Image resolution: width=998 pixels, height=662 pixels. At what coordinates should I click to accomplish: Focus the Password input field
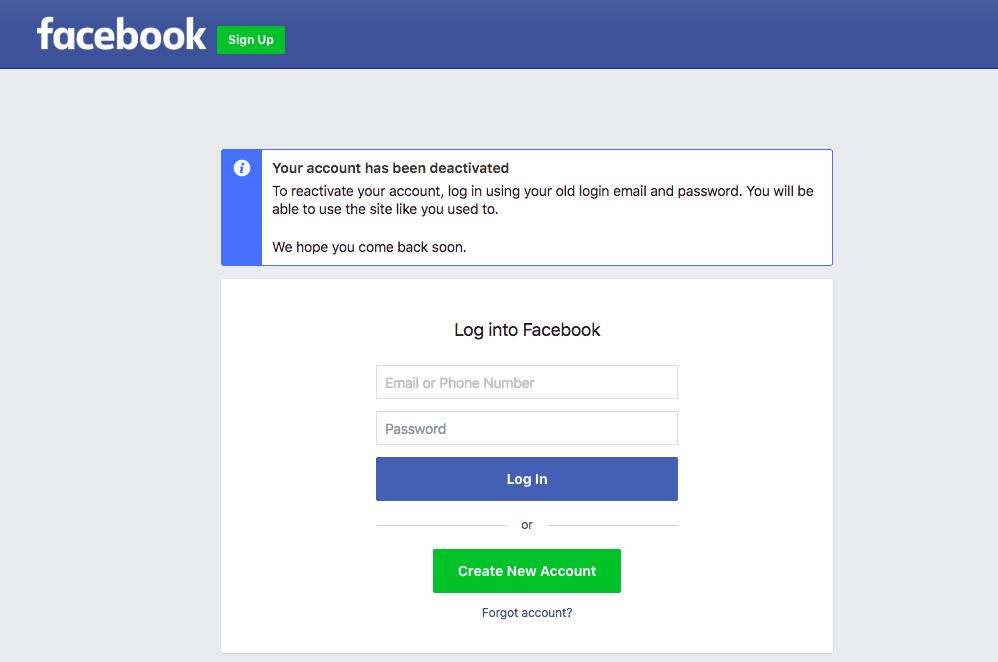[527, 429]
